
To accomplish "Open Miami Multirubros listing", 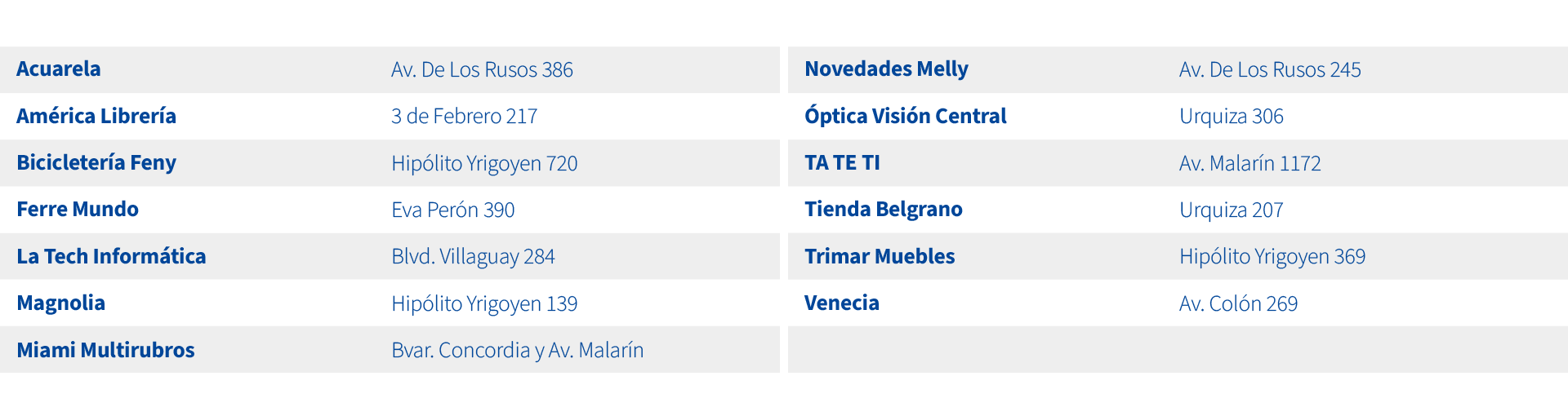I will pos(105,350).
